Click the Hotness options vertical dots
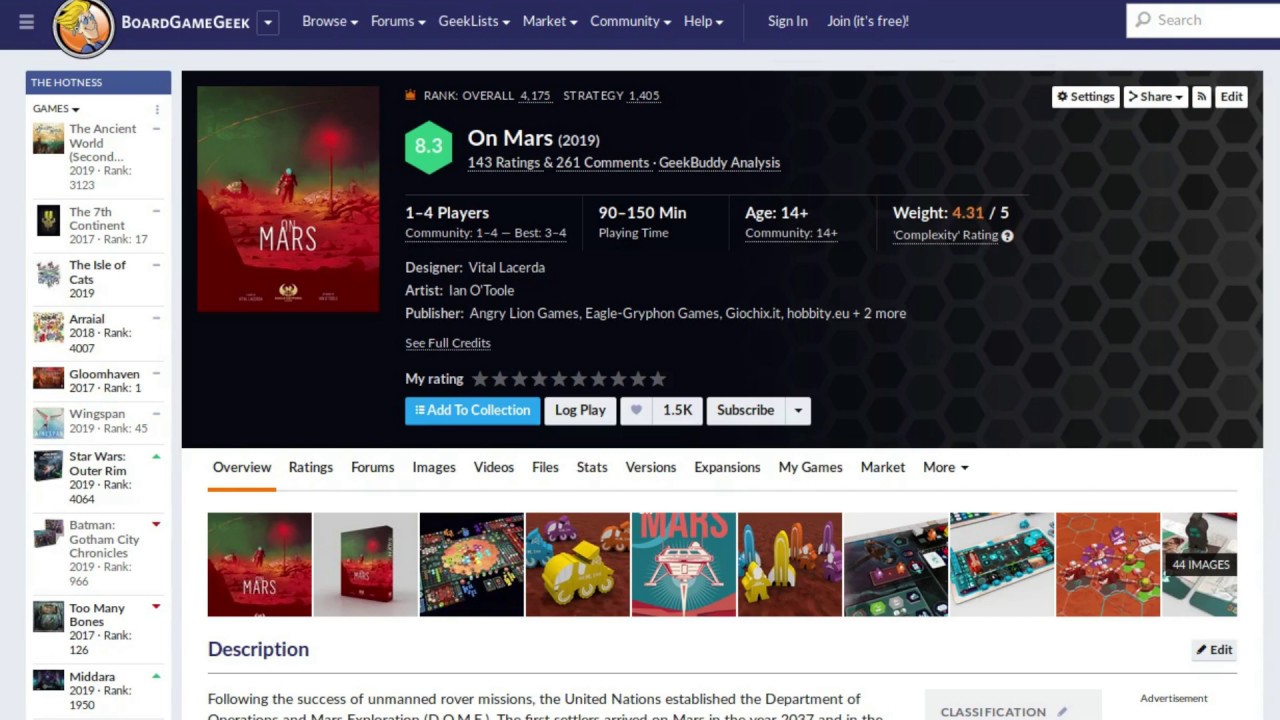Viewport: 1280px width, 720px height. tap(157, 109)
